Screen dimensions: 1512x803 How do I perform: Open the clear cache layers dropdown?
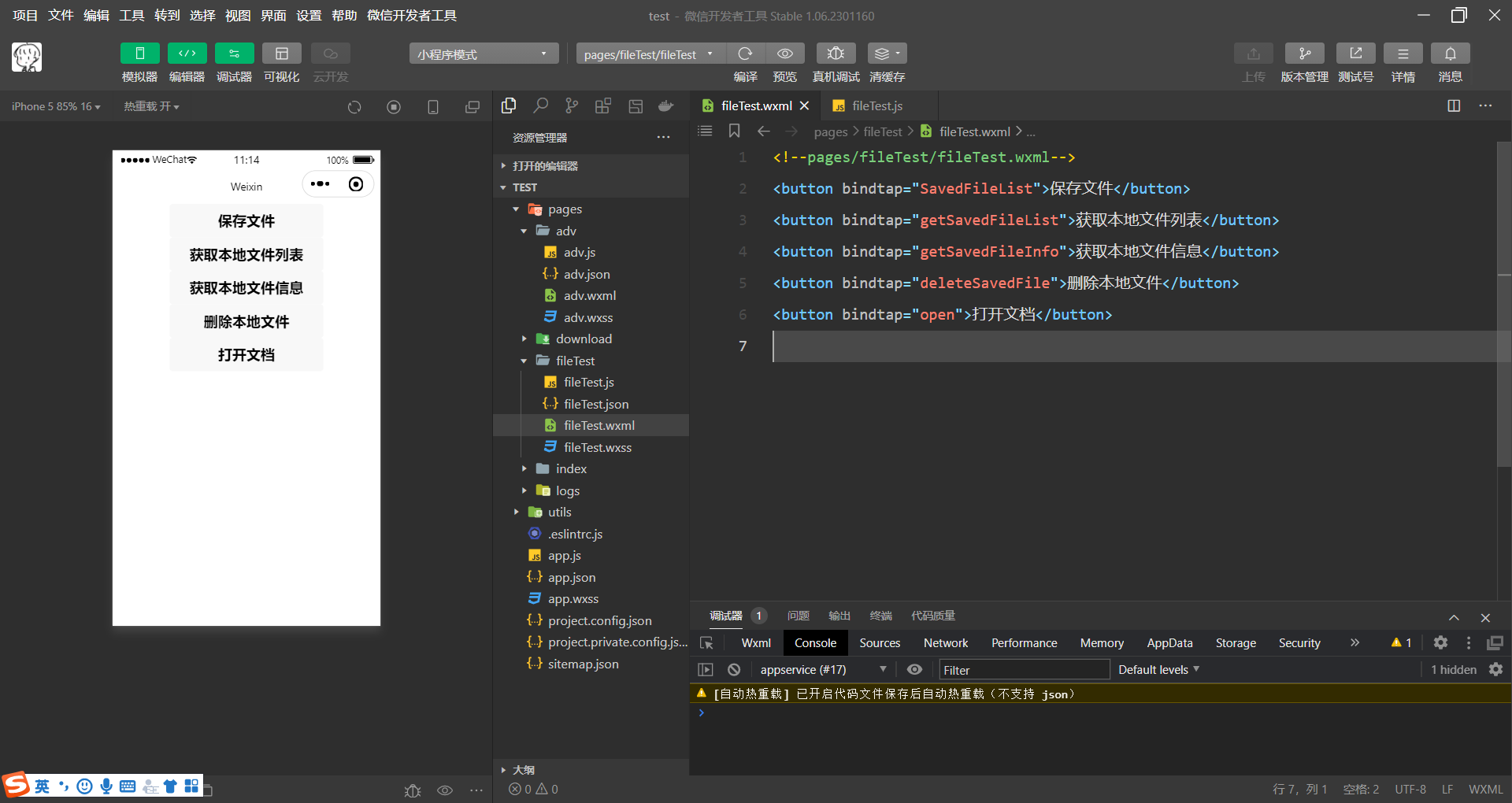(888, 54)
